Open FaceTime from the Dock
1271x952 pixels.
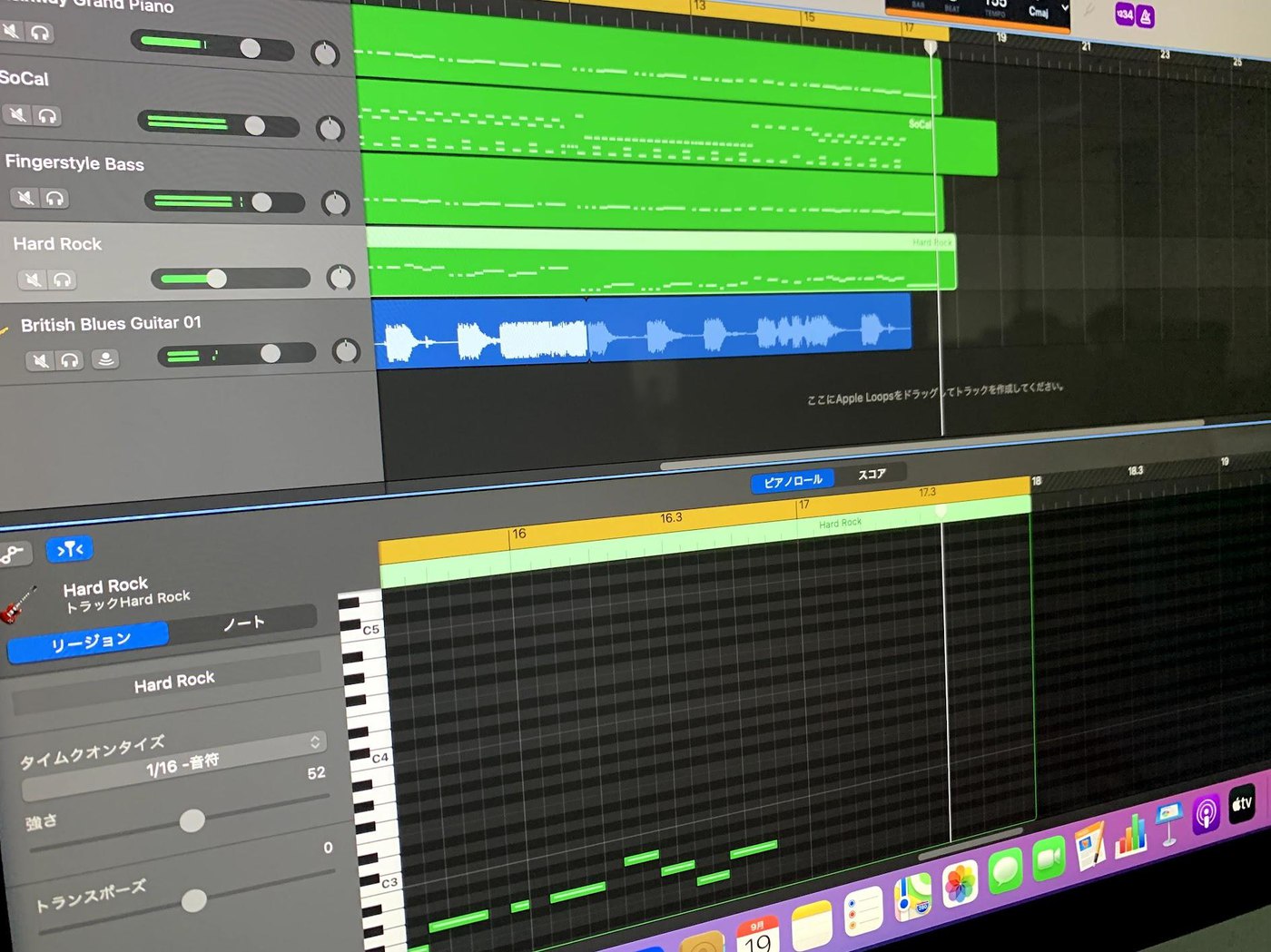tap(1048, 859)
